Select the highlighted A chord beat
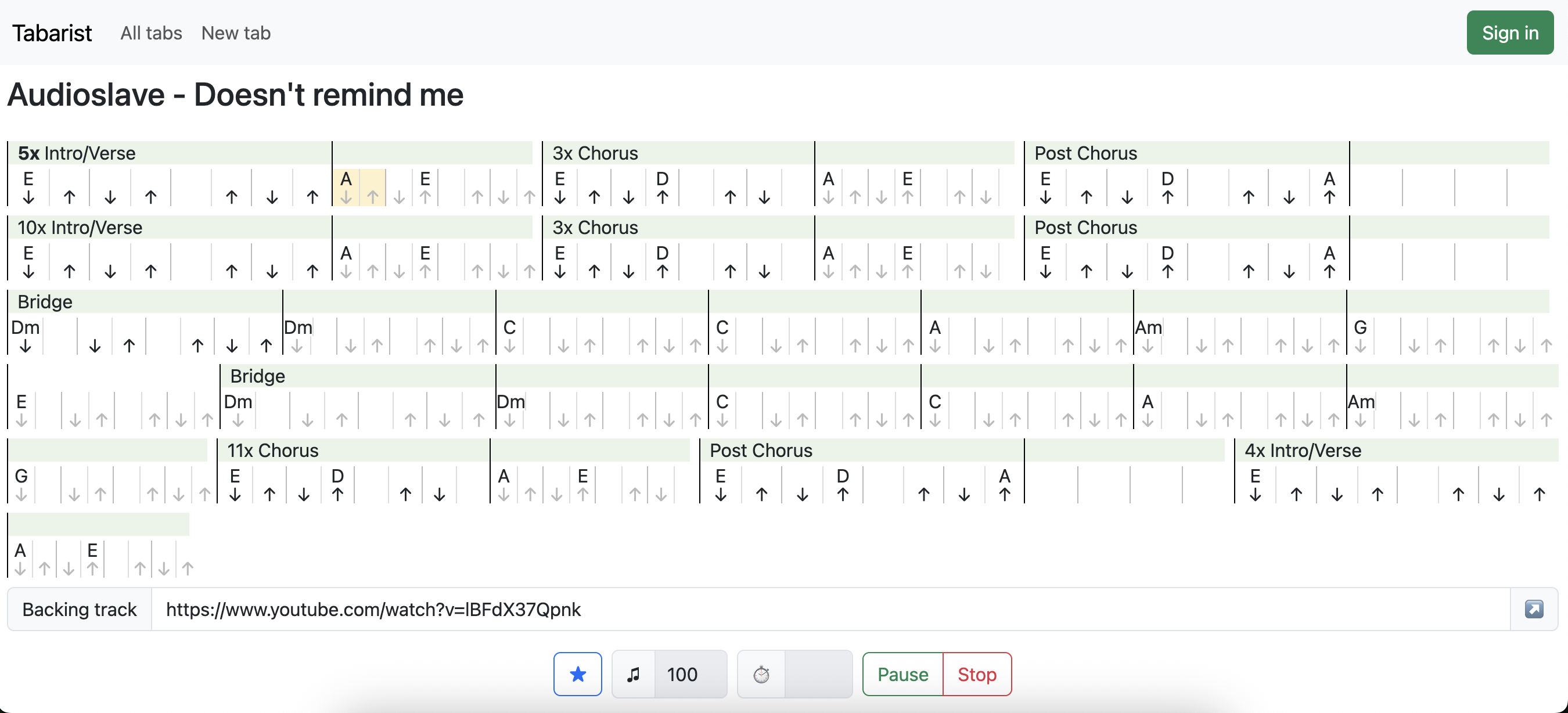 (346, 188)
